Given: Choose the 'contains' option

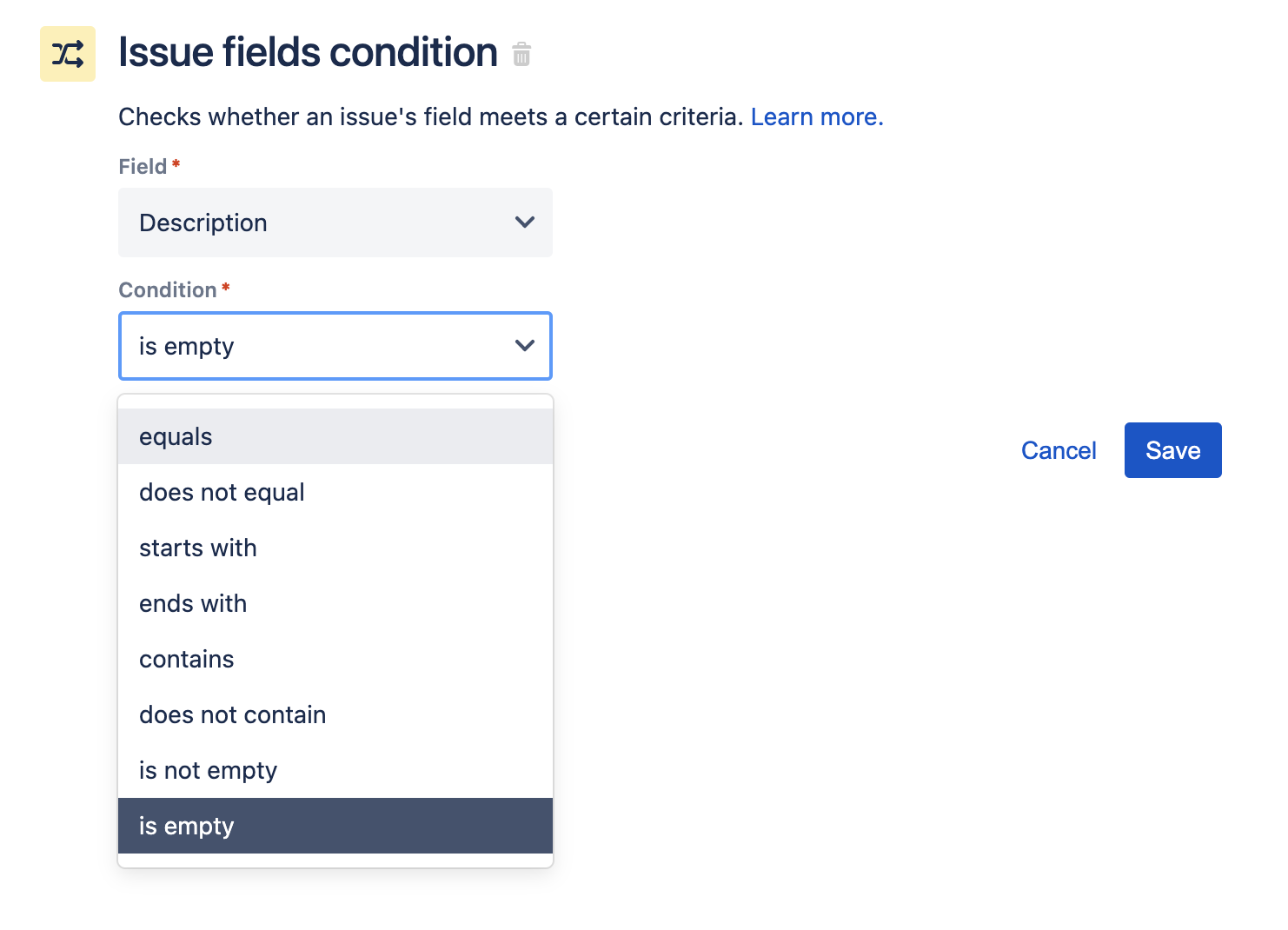Looking at the screenshot, I should 335,659.
